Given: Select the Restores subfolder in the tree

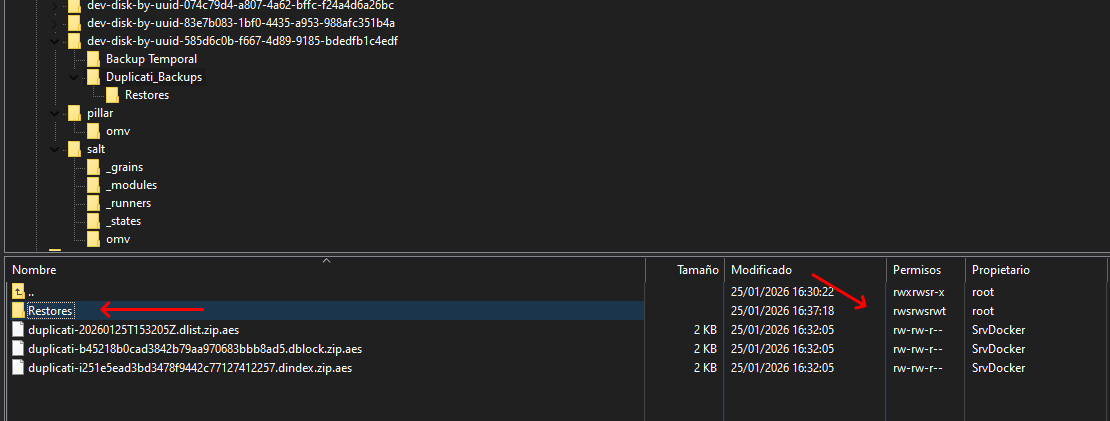Looking at the screenshot, I should (x=146, y=95).
